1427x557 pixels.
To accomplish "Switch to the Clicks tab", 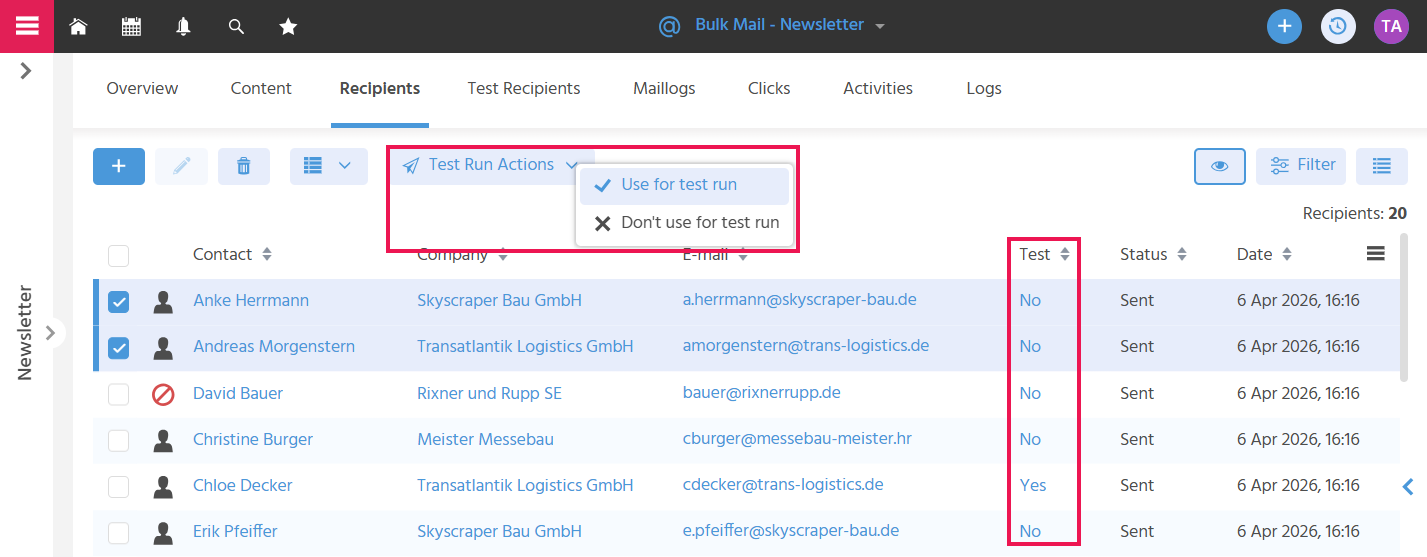I will pos(769,88).
